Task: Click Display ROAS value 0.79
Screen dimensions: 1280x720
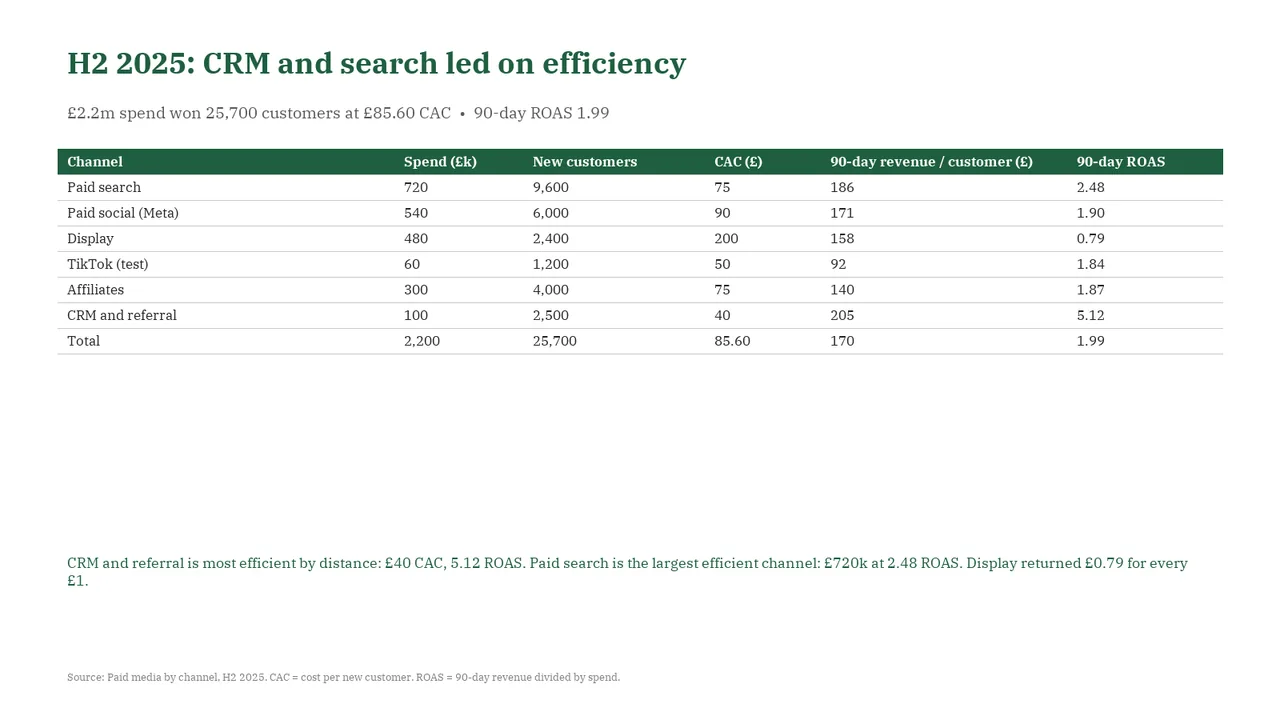Action: click(x=1091, y=239)
